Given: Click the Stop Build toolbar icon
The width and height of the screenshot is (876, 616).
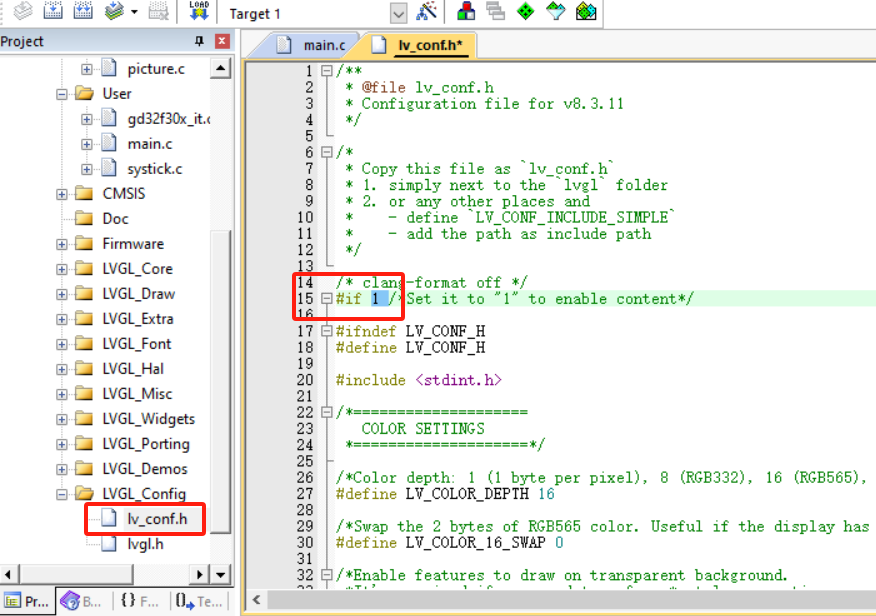Looking at the screenshot, I should pos(159,11).
